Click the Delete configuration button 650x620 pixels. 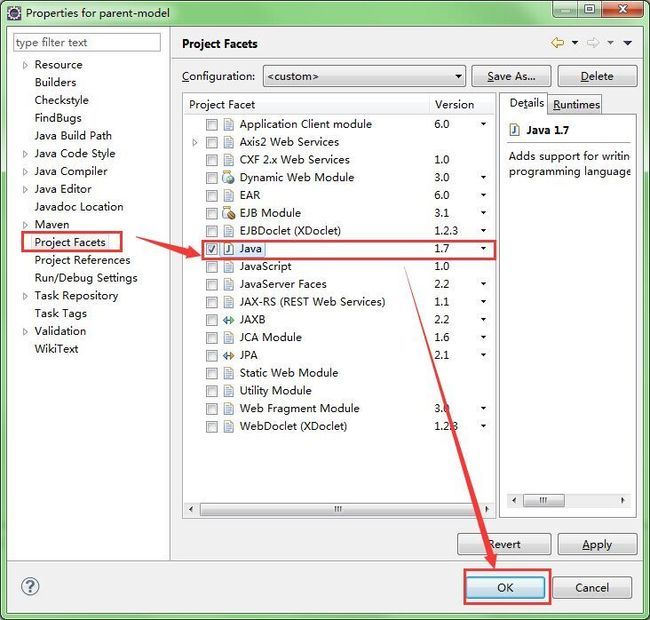click(x=597, y=76)
